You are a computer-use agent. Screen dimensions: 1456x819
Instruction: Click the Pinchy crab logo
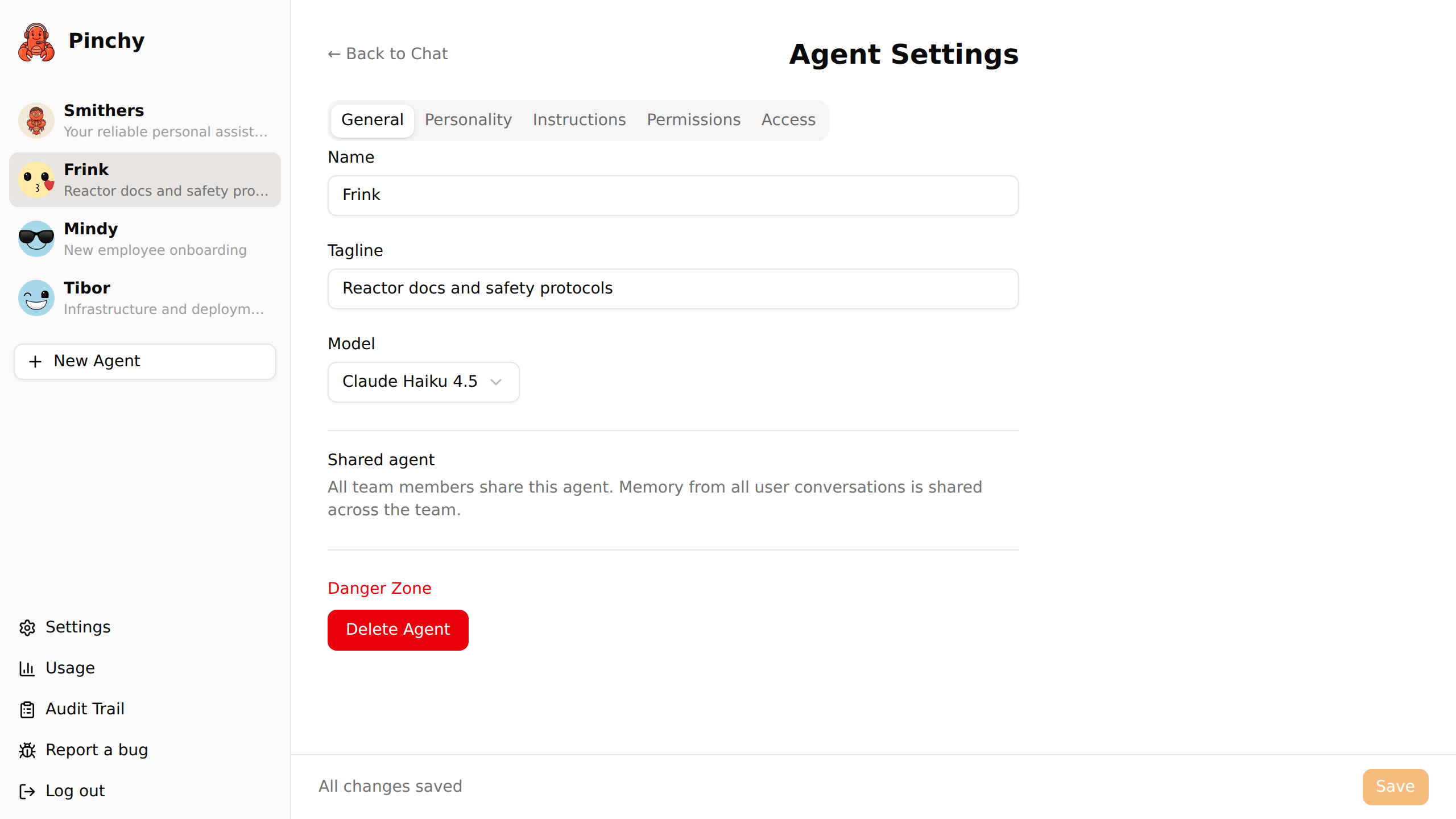coord(36,42)
